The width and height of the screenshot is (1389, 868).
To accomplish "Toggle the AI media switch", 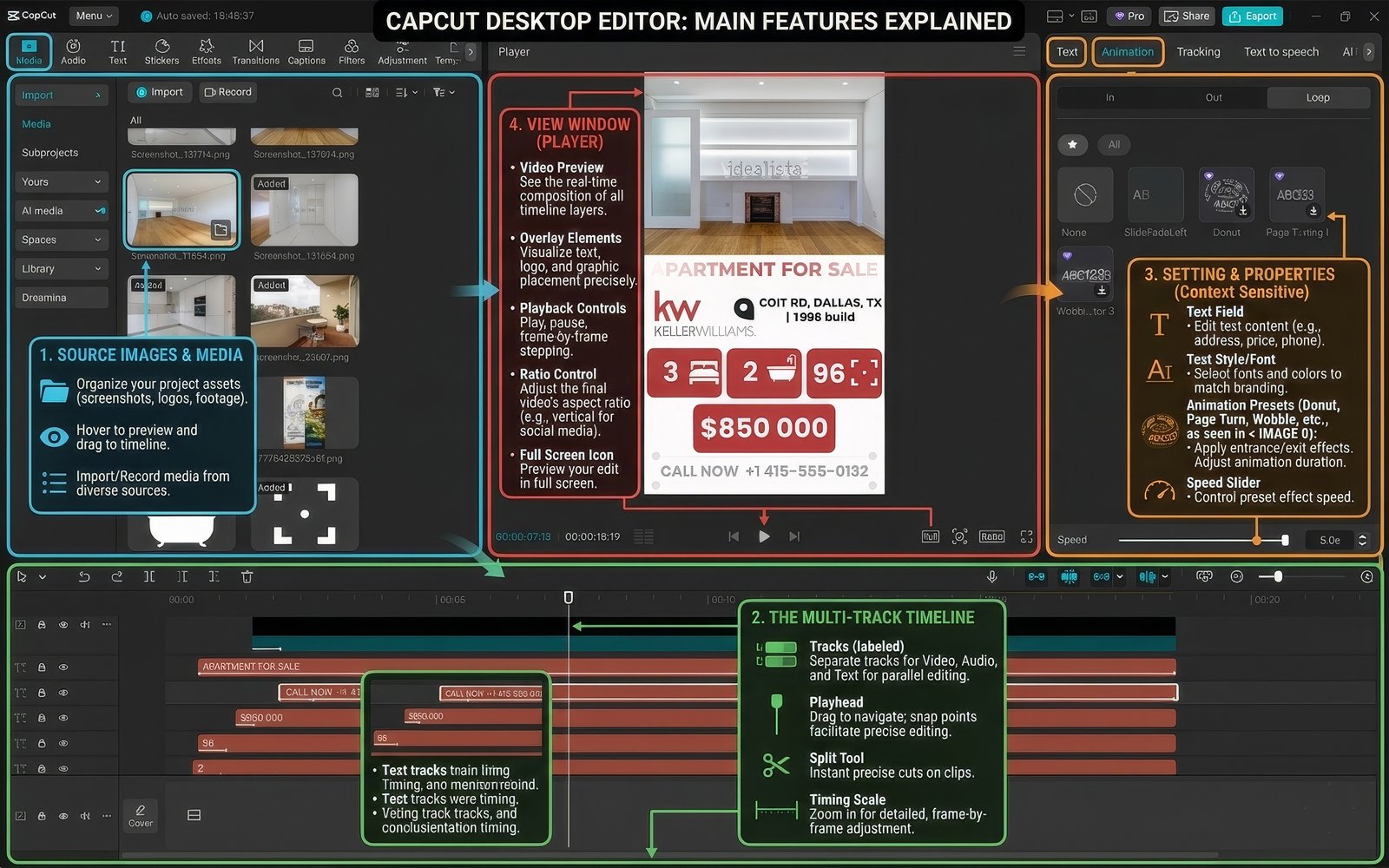I will (100, 211).
